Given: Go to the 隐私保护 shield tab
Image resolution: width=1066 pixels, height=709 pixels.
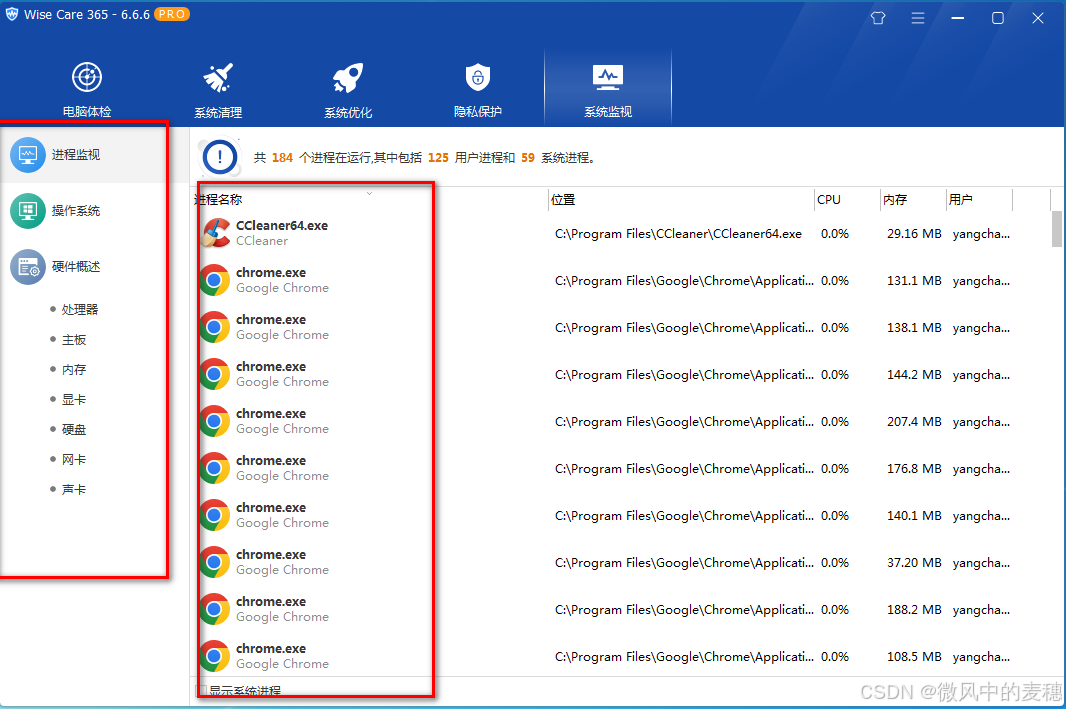Looking at the screenshot, I should (478, 89).
